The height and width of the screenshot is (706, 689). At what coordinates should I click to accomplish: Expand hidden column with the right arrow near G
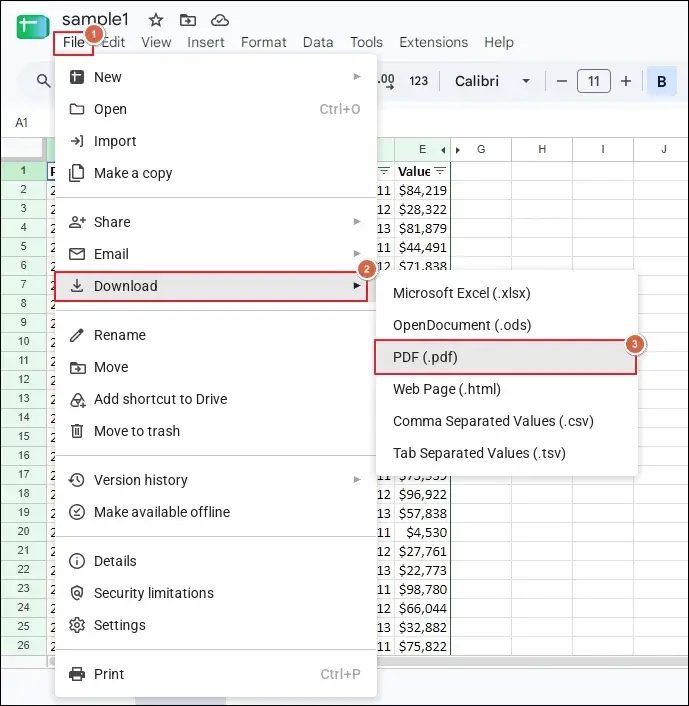(458, 150)
